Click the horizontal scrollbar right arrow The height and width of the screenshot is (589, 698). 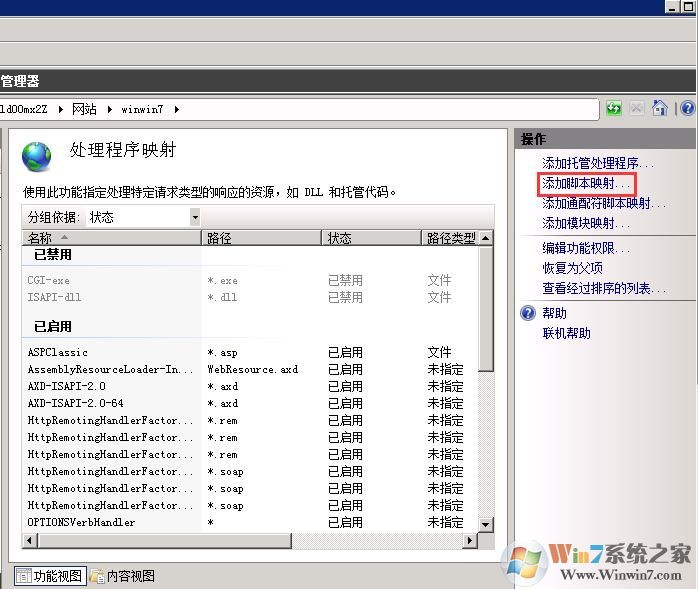pos(469,541)
